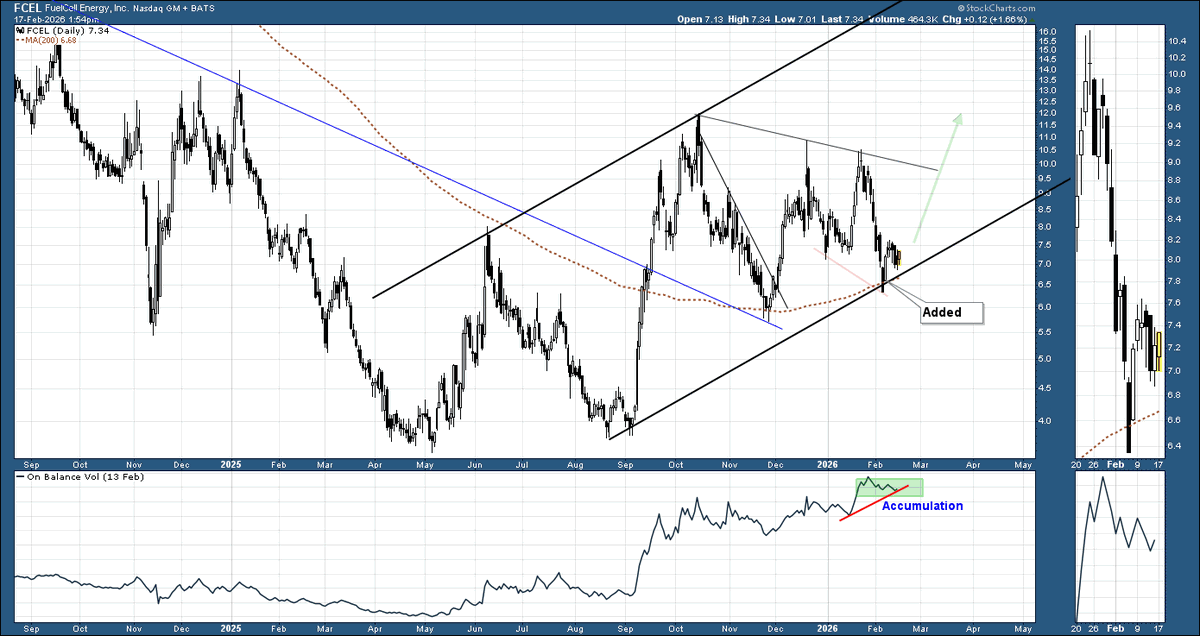
Task: Click the 14.0 price axis label
Action: [1047, 70]
